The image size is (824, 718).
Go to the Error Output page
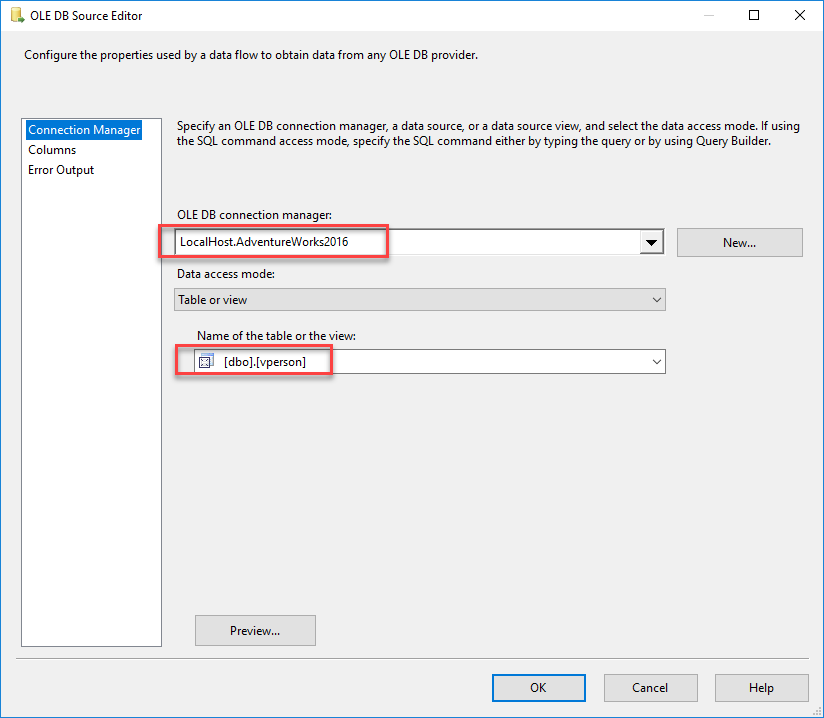[x=61, y=170]
